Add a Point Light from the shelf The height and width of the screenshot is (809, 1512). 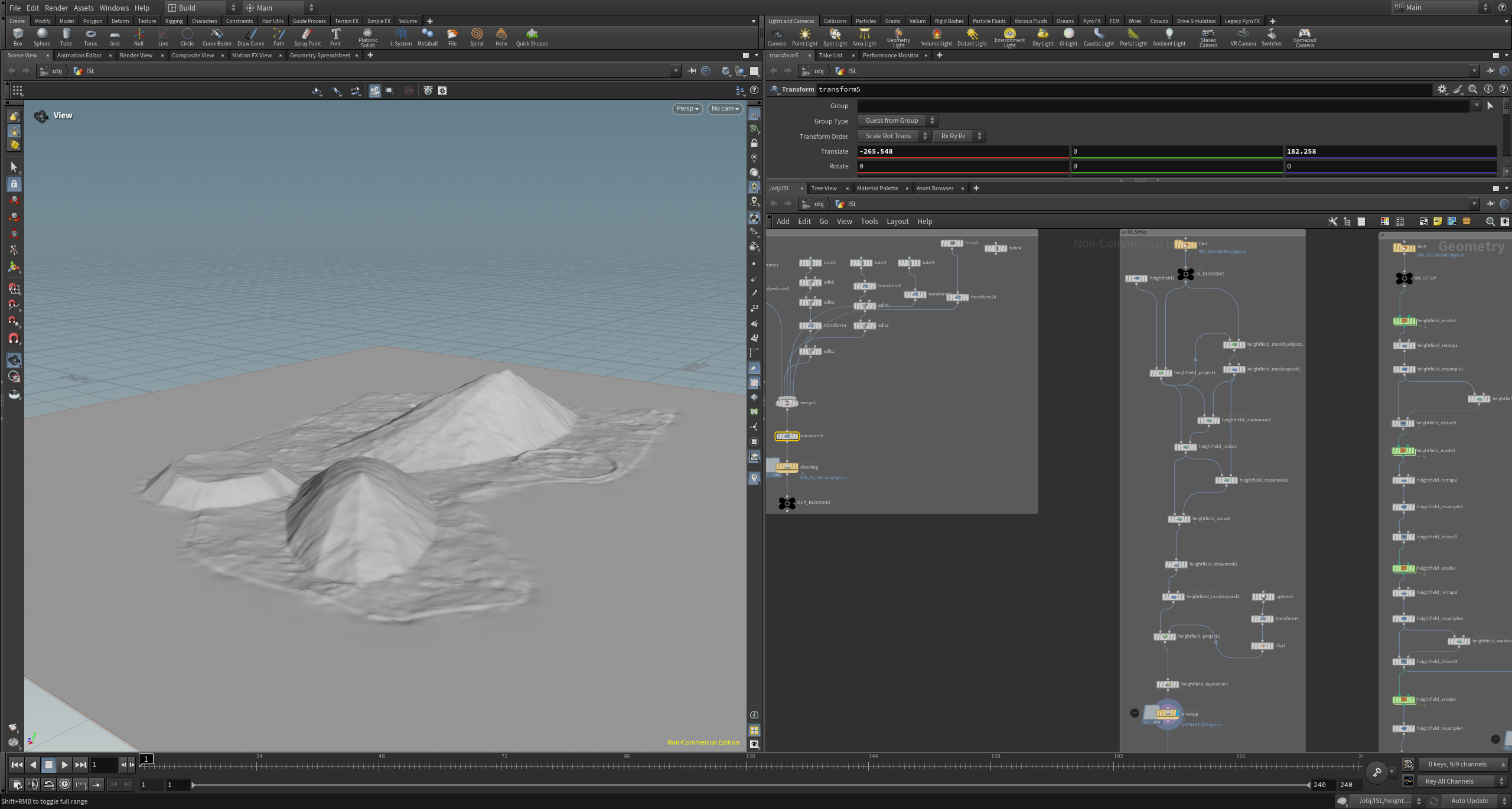[x=804, y=37]
